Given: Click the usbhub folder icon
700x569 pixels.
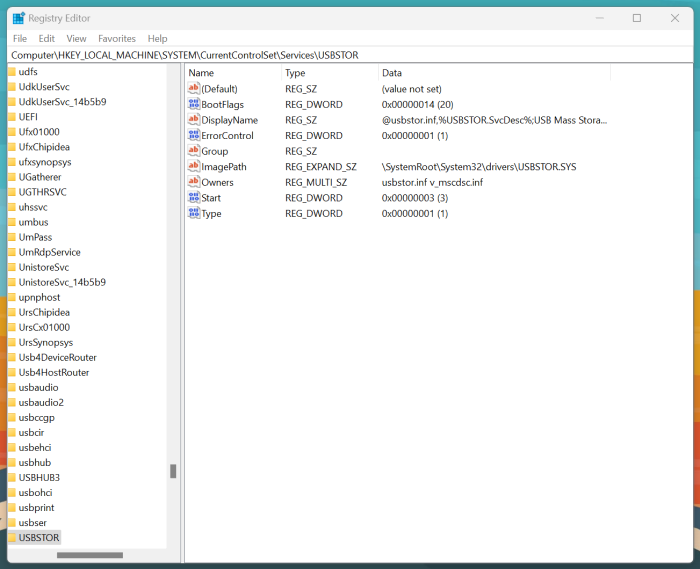Looking at the screenshot, I should 12,462.
